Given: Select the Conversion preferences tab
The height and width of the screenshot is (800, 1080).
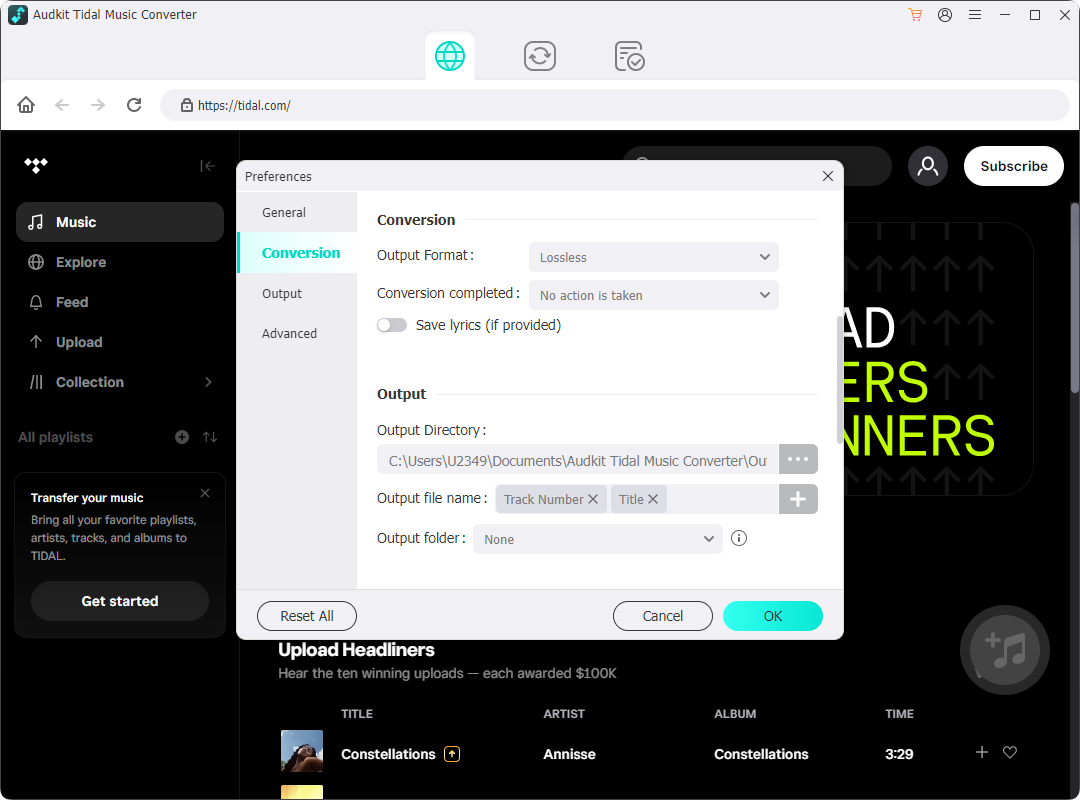Looking at the screenshot, I should 297,253.
